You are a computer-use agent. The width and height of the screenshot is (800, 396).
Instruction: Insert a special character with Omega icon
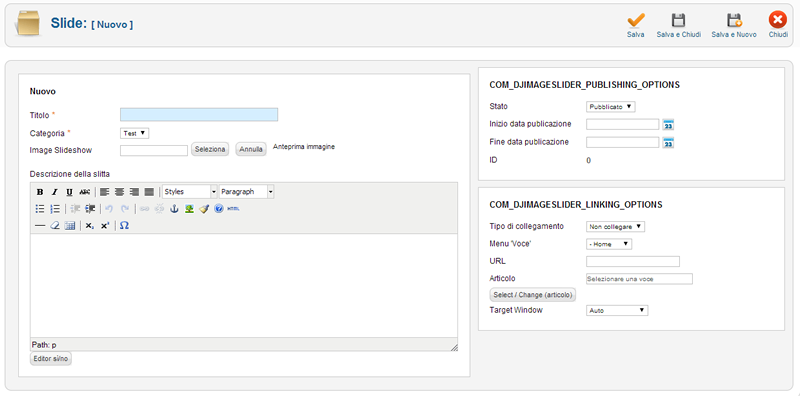click(x=124, y=226)
